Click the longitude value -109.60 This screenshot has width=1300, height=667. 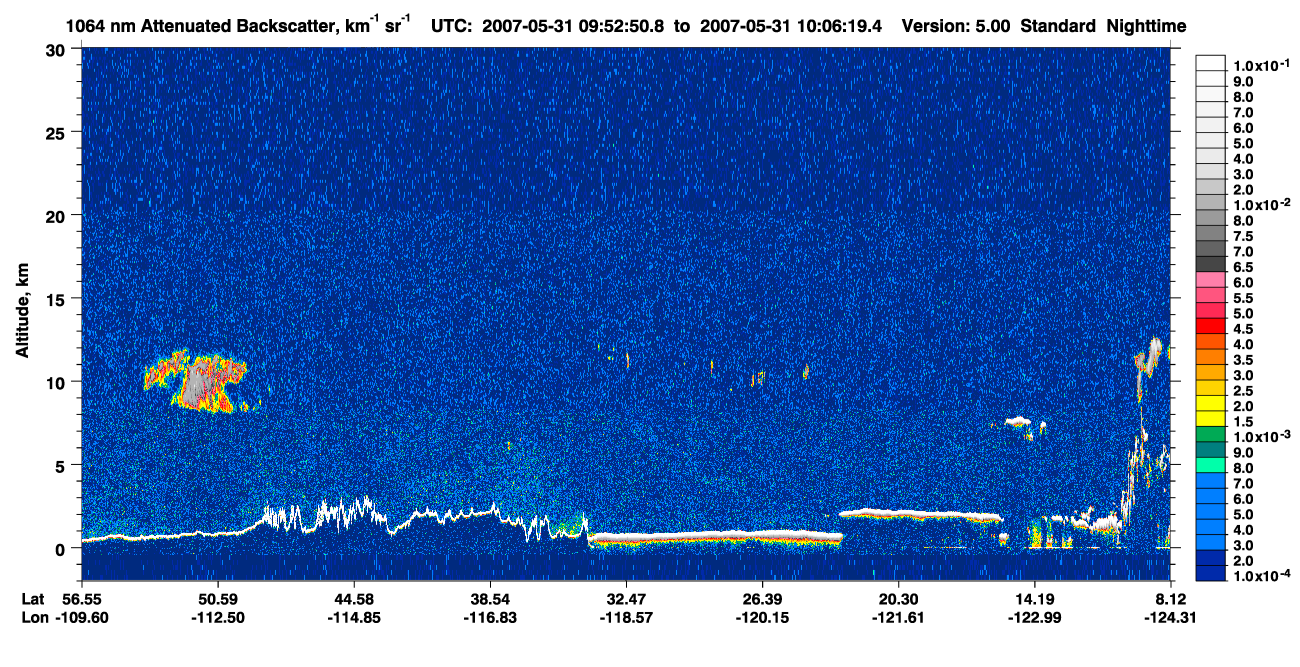tap(81, 617)
